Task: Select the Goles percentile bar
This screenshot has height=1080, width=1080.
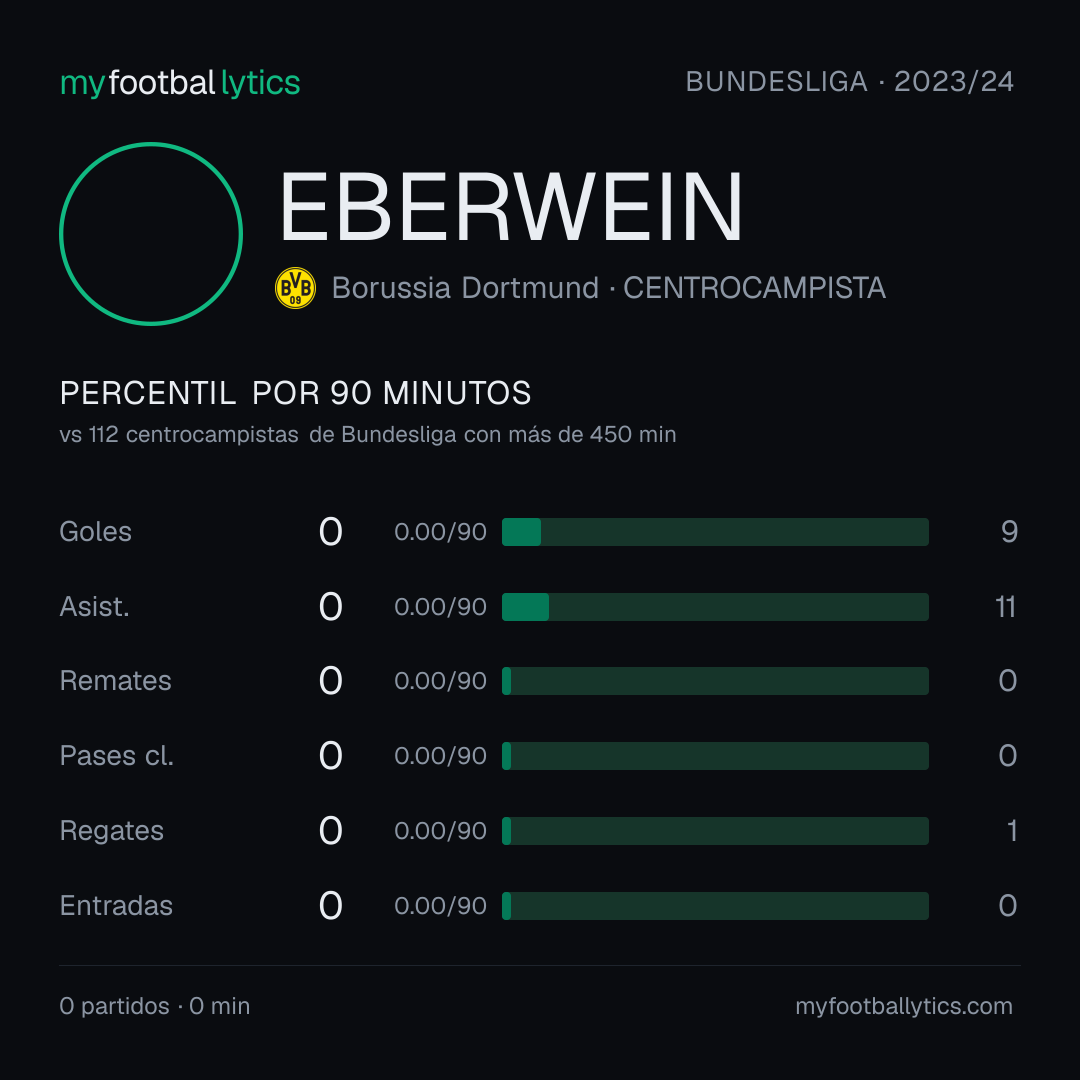Action: [x=715, y=532]
